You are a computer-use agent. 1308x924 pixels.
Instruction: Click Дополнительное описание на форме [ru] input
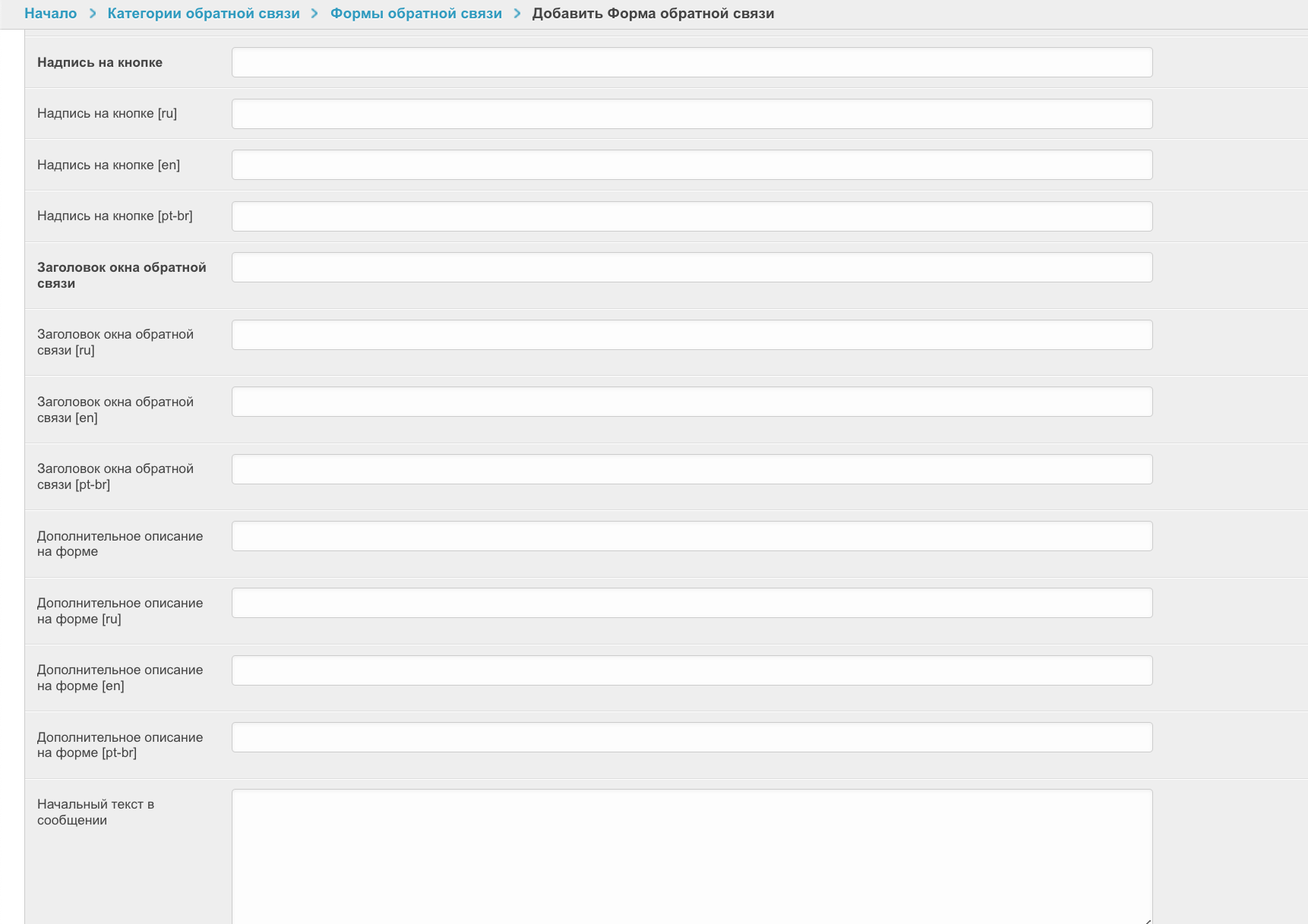point(691,603)
